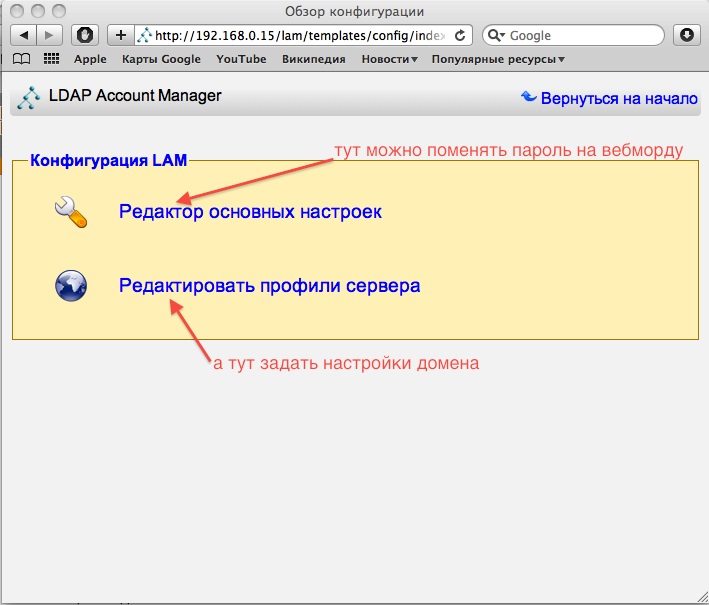Screen dimensions: 709x605
Task: Open Top Sites grid icon
Action: pyautogui.click(x=51, y=59)
